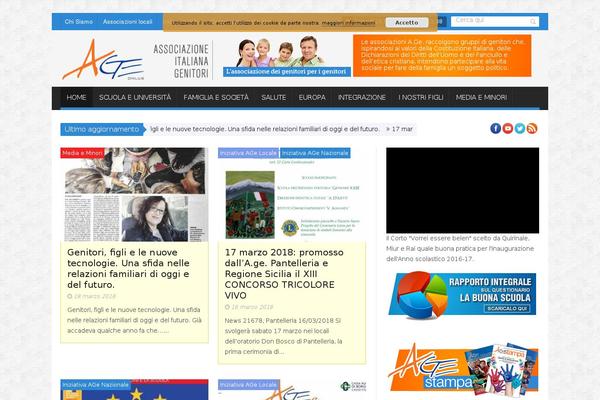Select the Iniziativa AGe Locale tag on Concorso Tricolore article

(x=248, y=153)
